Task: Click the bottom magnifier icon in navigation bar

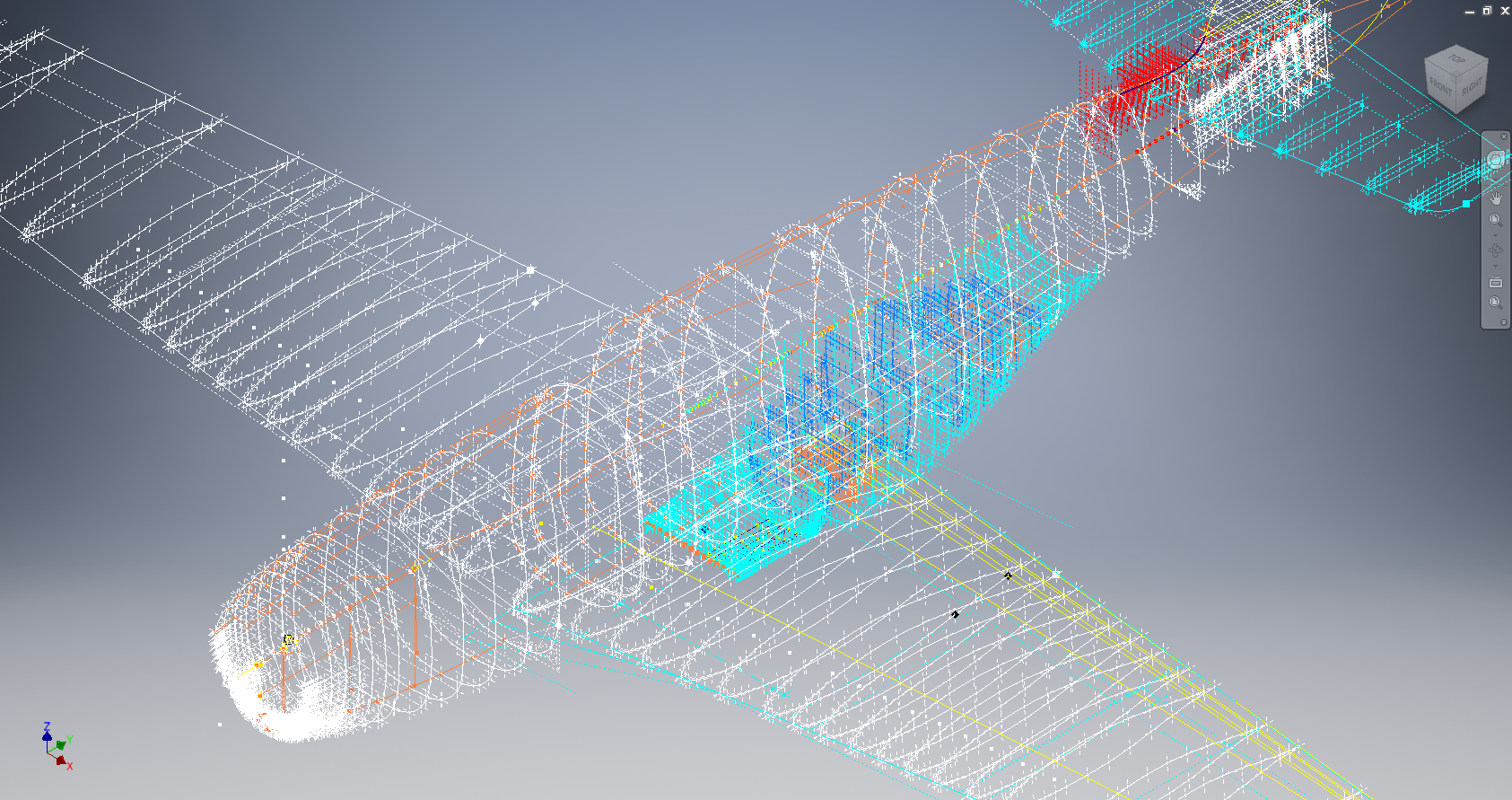Action: (1495, 303)
